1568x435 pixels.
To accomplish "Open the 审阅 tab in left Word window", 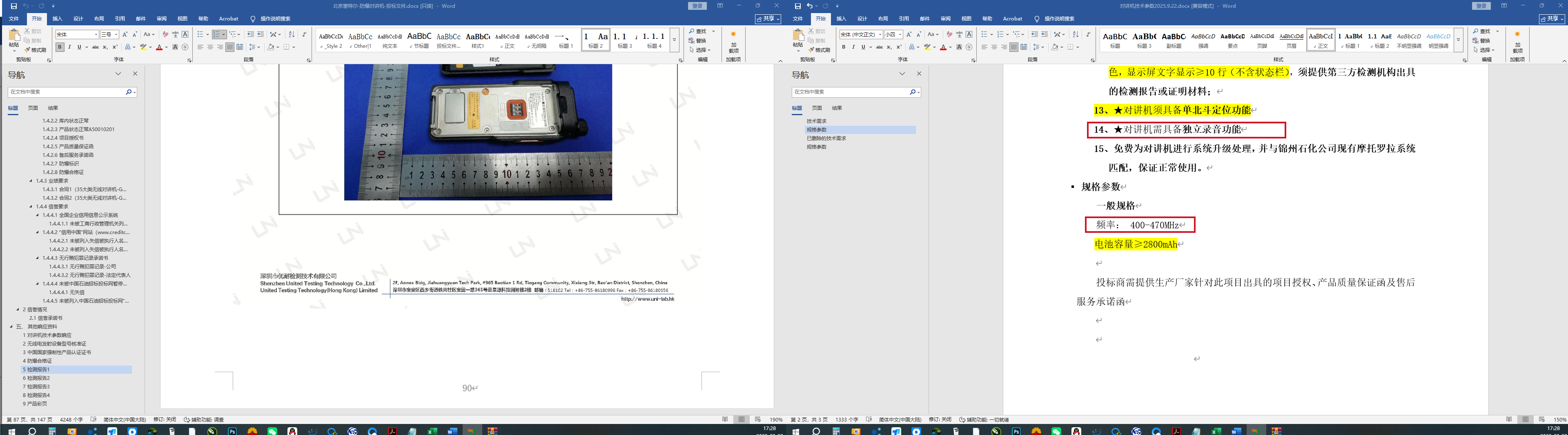I will 161,19.
